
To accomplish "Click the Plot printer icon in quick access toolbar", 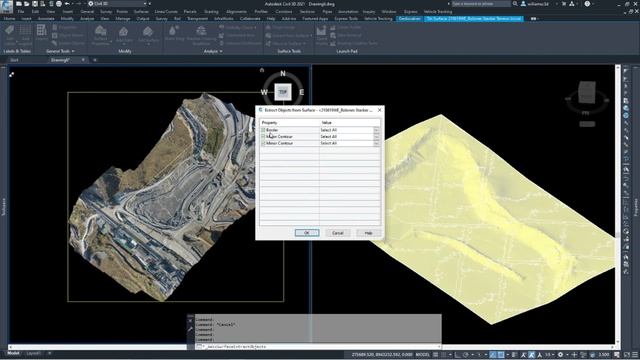I will tap(59, 4).
